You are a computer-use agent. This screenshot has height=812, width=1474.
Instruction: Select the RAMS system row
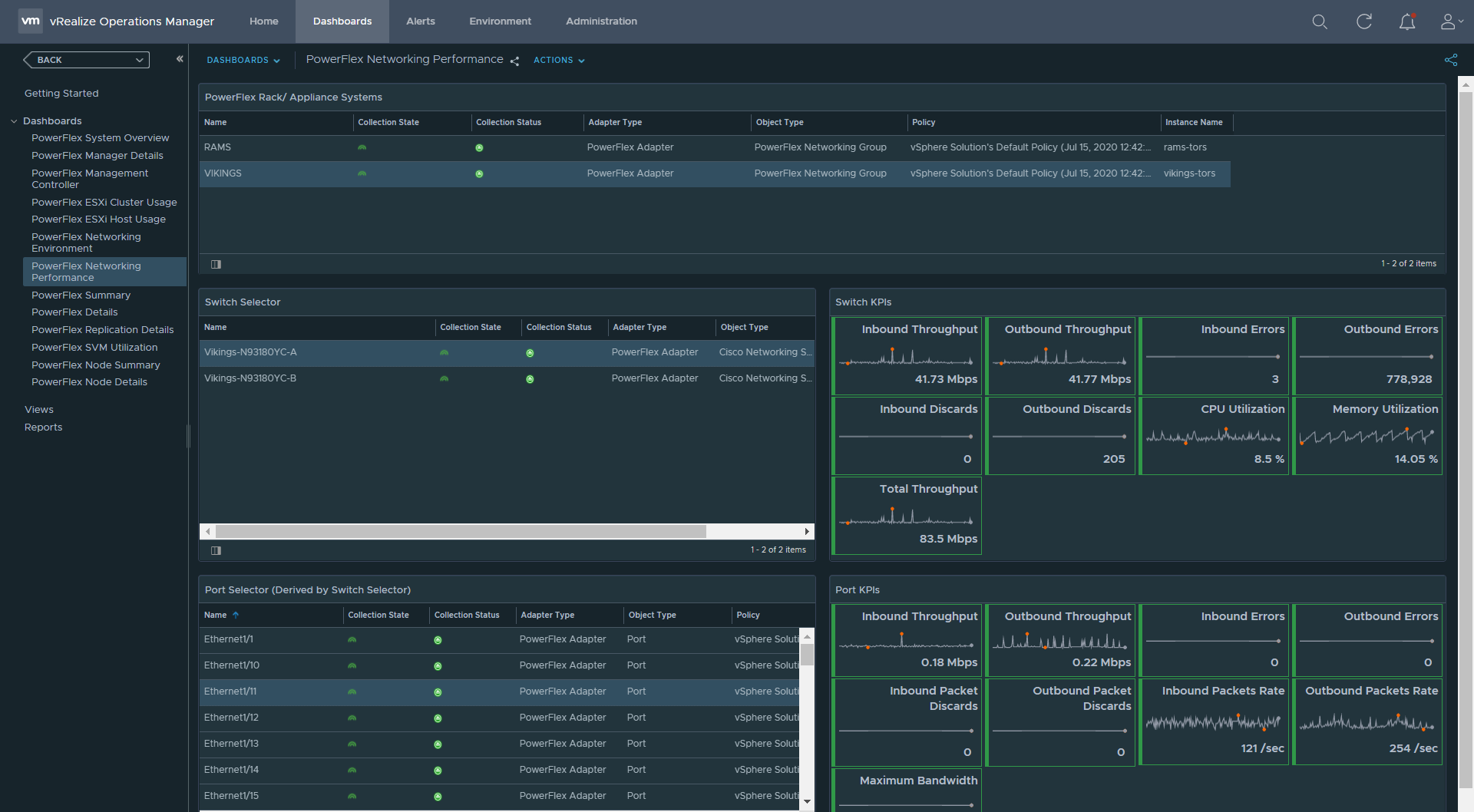715,147
